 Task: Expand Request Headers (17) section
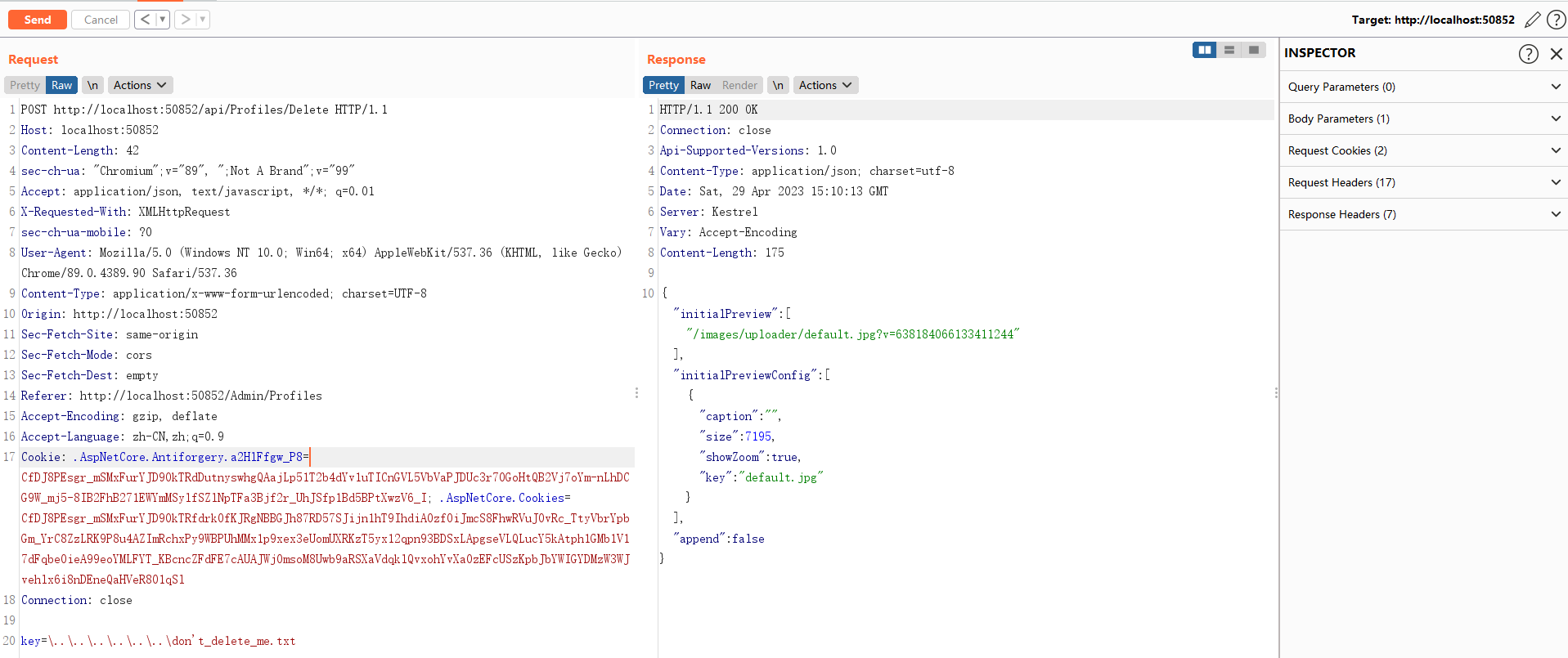pyautogui.click(x=1423, y=182)
